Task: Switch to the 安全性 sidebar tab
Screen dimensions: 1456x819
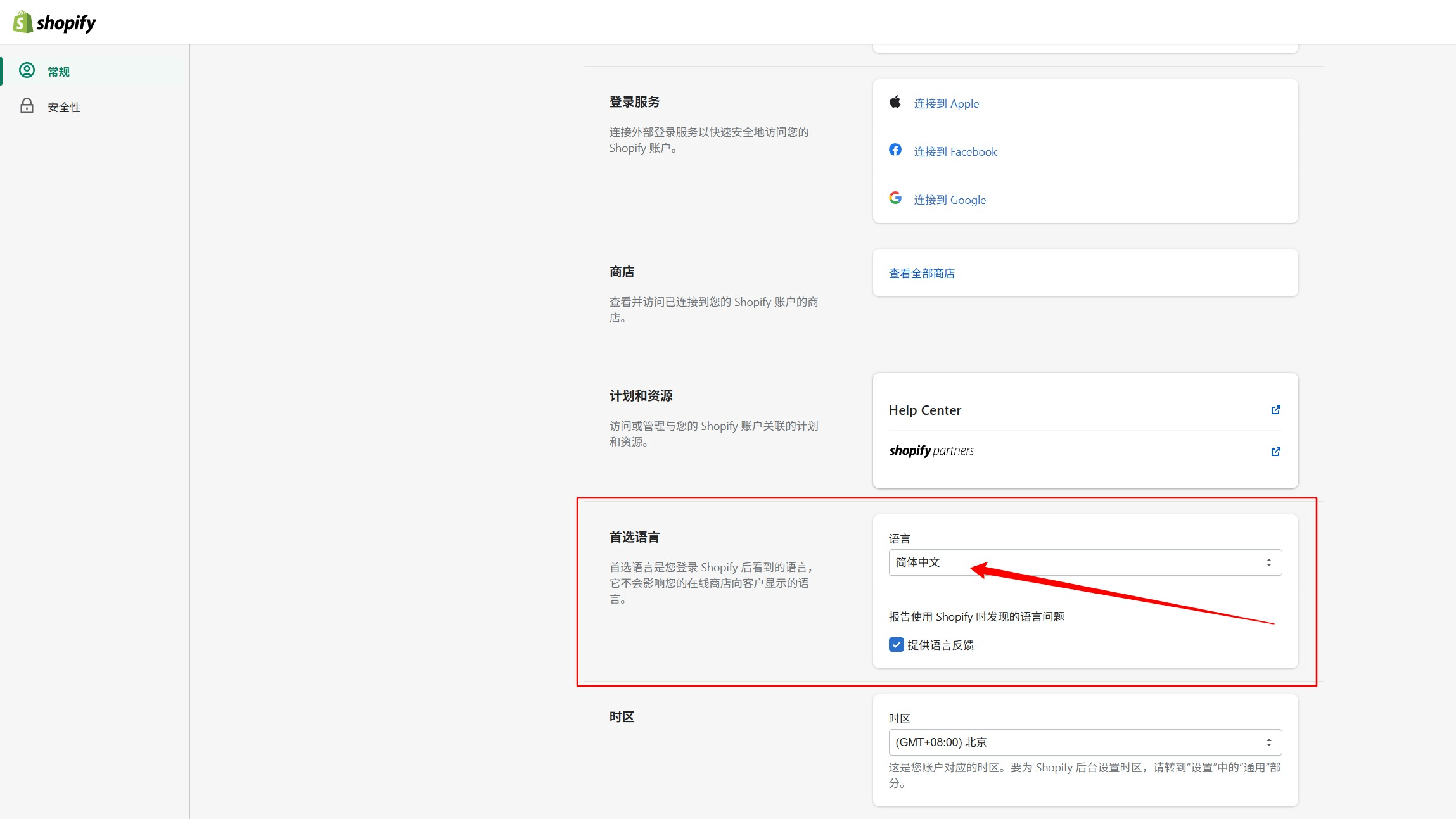Action: 64,107
